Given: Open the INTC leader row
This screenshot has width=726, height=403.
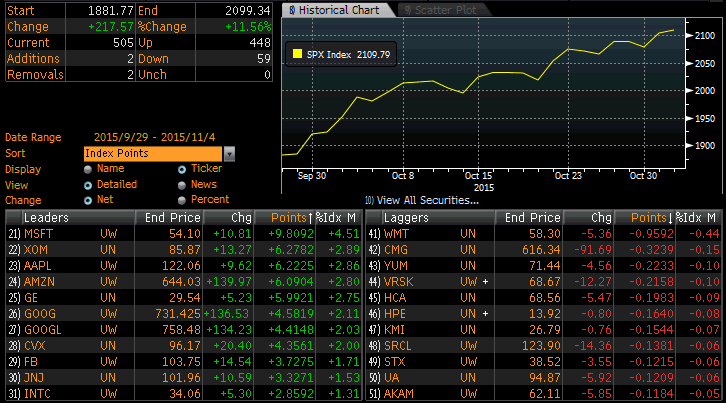Looking at the screenshot, I should [184, 393].
